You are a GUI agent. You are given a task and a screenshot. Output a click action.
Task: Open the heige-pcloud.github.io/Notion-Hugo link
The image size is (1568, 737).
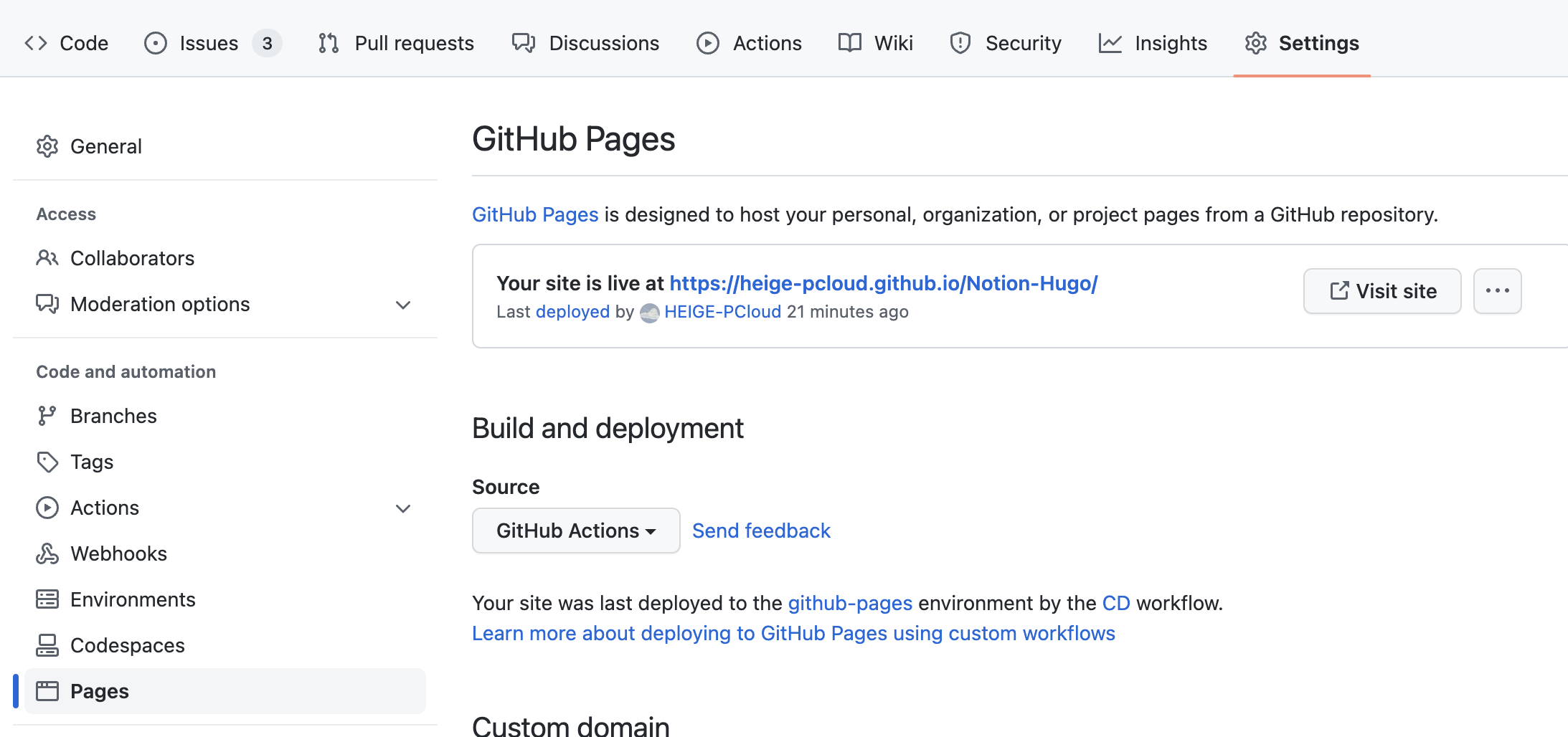pos(884,283)
